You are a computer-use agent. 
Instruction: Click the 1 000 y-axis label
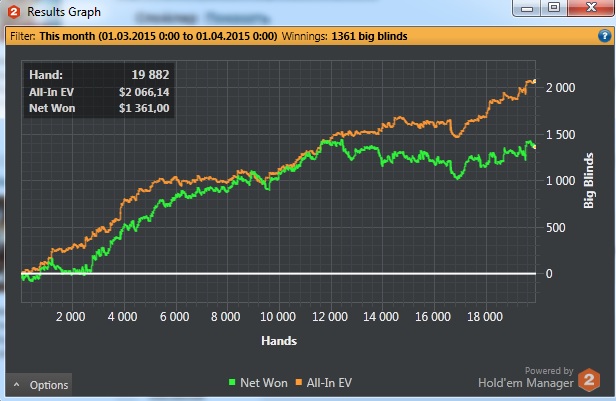point(560,181)
